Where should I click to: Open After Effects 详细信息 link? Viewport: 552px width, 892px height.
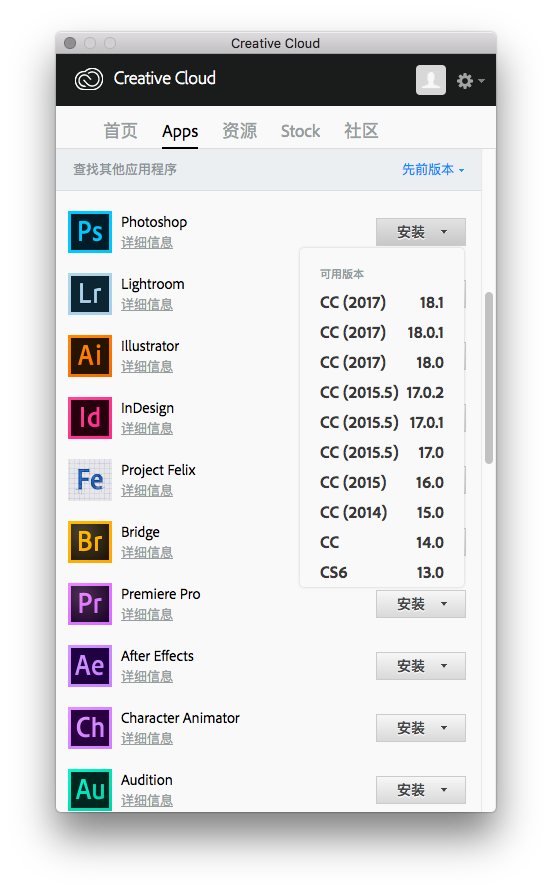(x=147, y=677)
